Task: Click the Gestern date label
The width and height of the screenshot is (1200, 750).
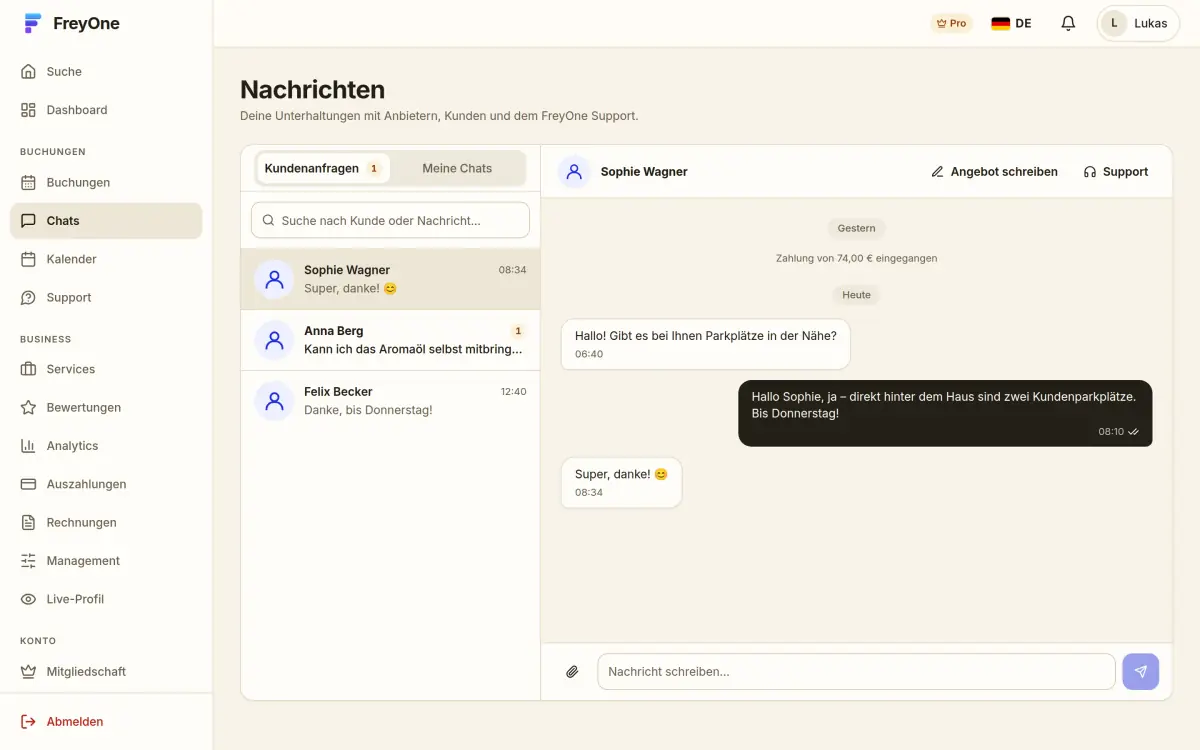Action: click(x=856, y=228)
